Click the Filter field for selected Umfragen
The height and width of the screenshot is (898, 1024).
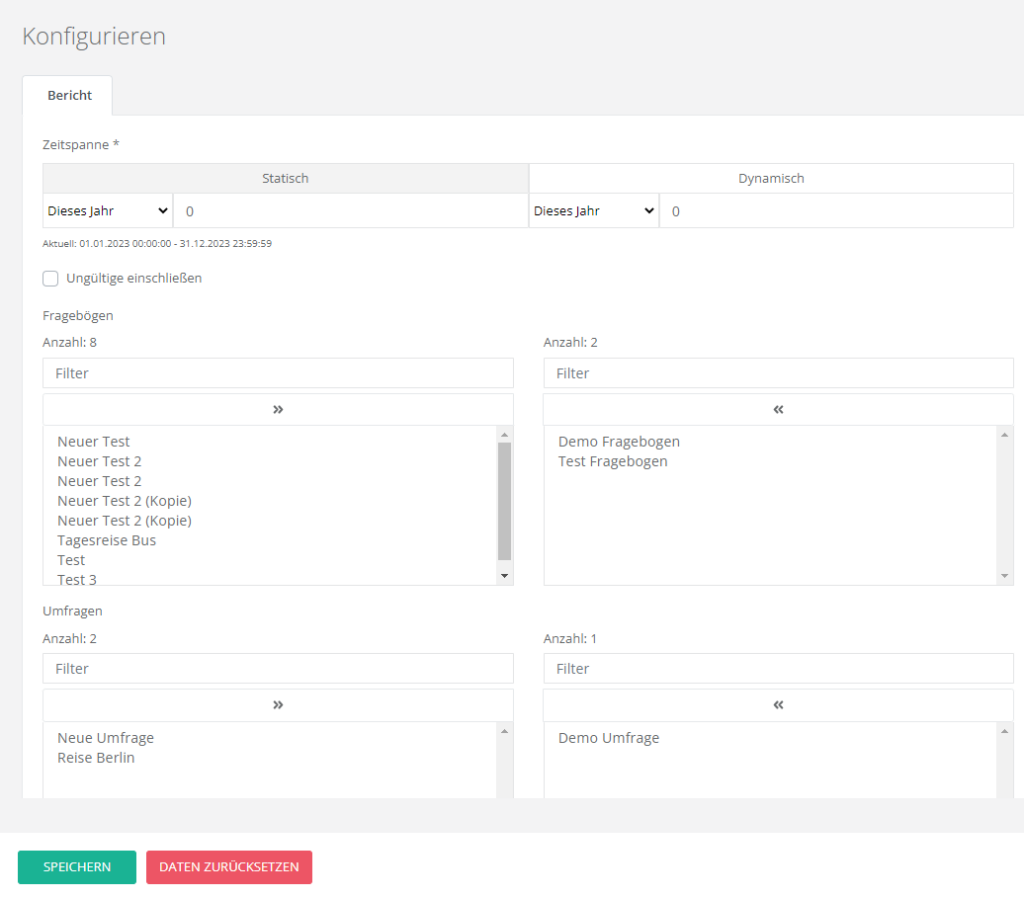[778, 668]
